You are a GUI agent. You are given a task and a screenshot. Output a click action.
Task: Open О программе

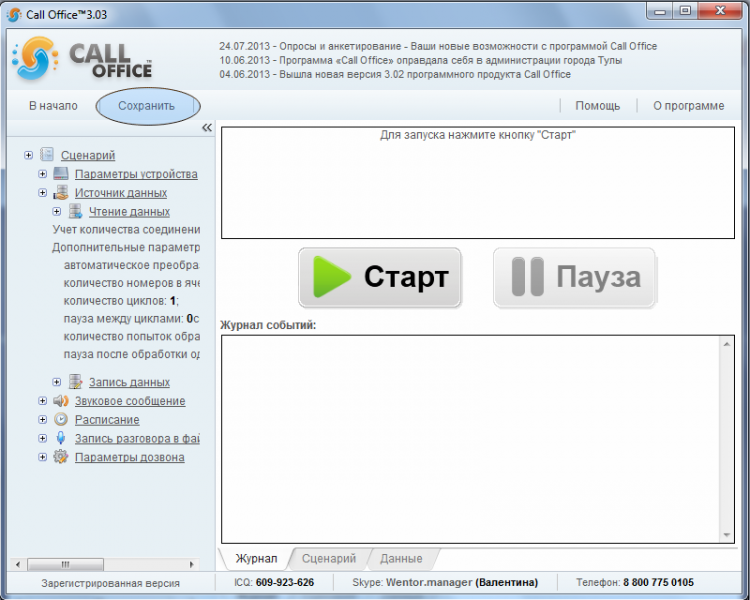688,106
